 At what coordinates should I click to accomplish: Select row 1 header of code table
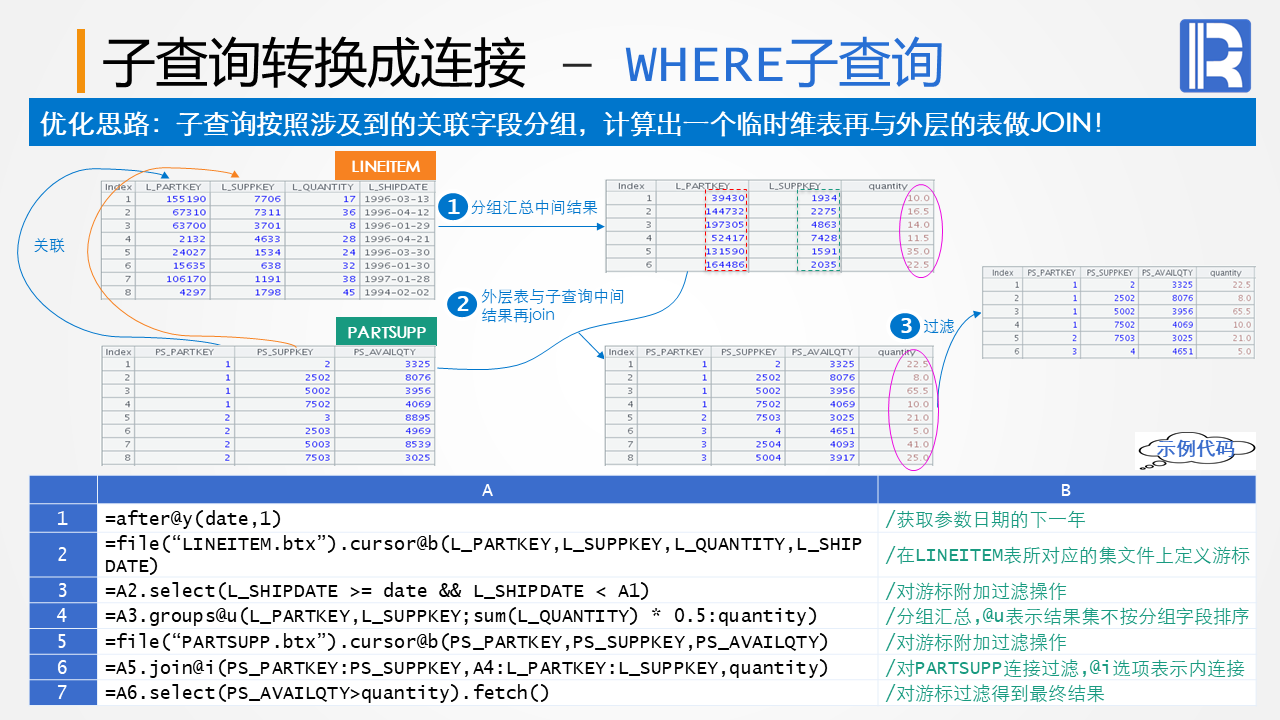pyautogui.click(x=63, y=518)
